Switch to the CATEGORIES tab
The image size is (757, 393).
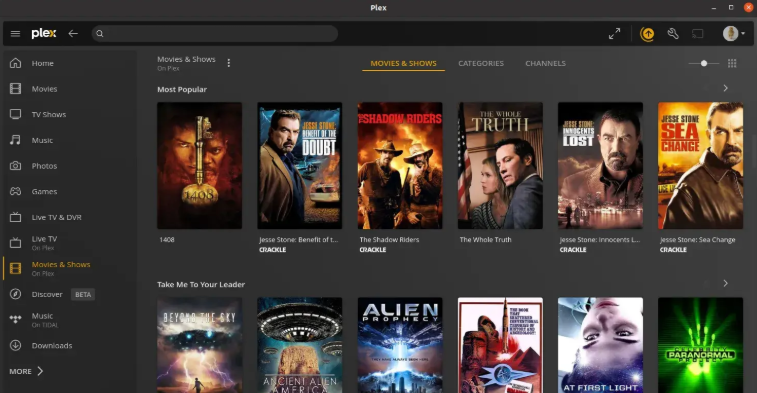click(x=481, y=63)
